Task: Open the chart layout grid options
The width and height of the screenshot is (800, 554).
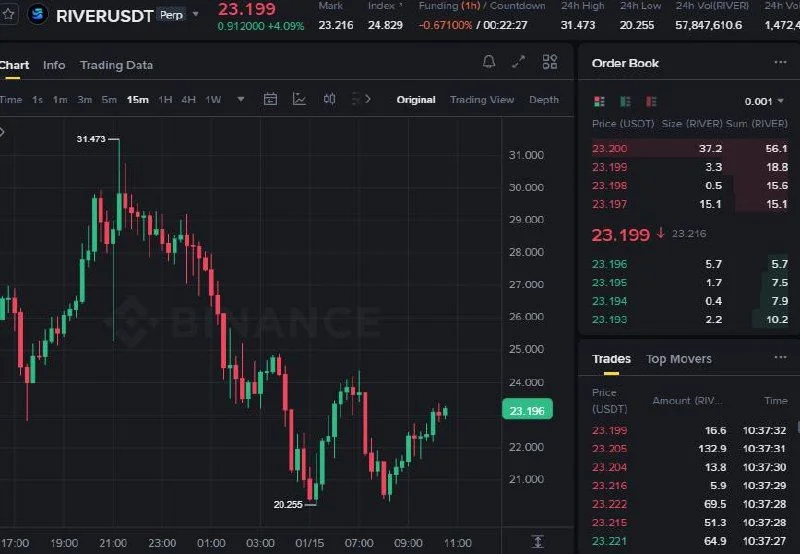Action: (x=549, y=62)
